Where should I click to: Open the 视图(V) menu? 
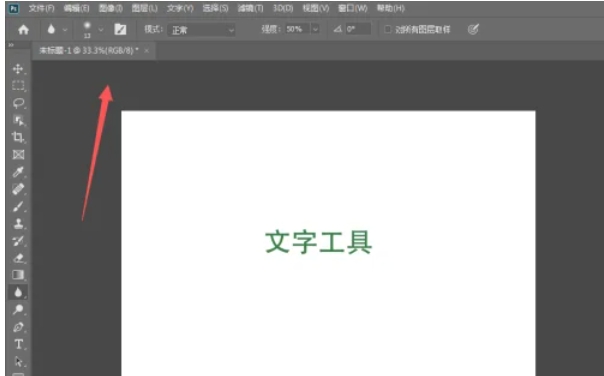coord(316,8)
